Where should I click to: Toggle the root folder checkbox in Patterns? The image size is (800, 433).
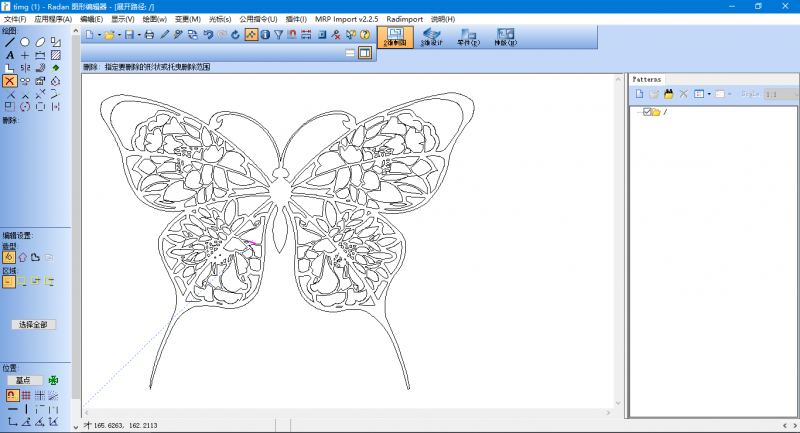[x=647, y=112]
